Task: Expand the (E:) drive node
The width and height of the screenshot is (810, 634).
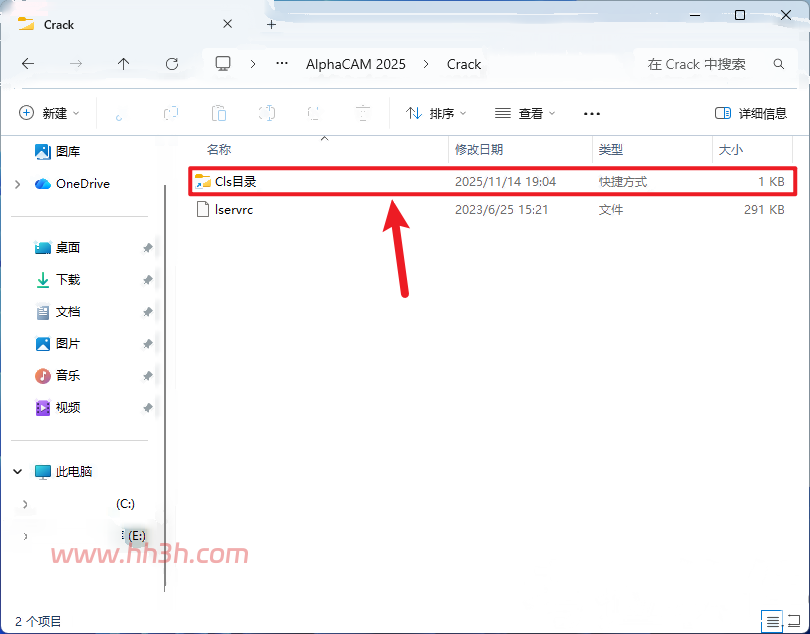Action: tap(25, 536)
